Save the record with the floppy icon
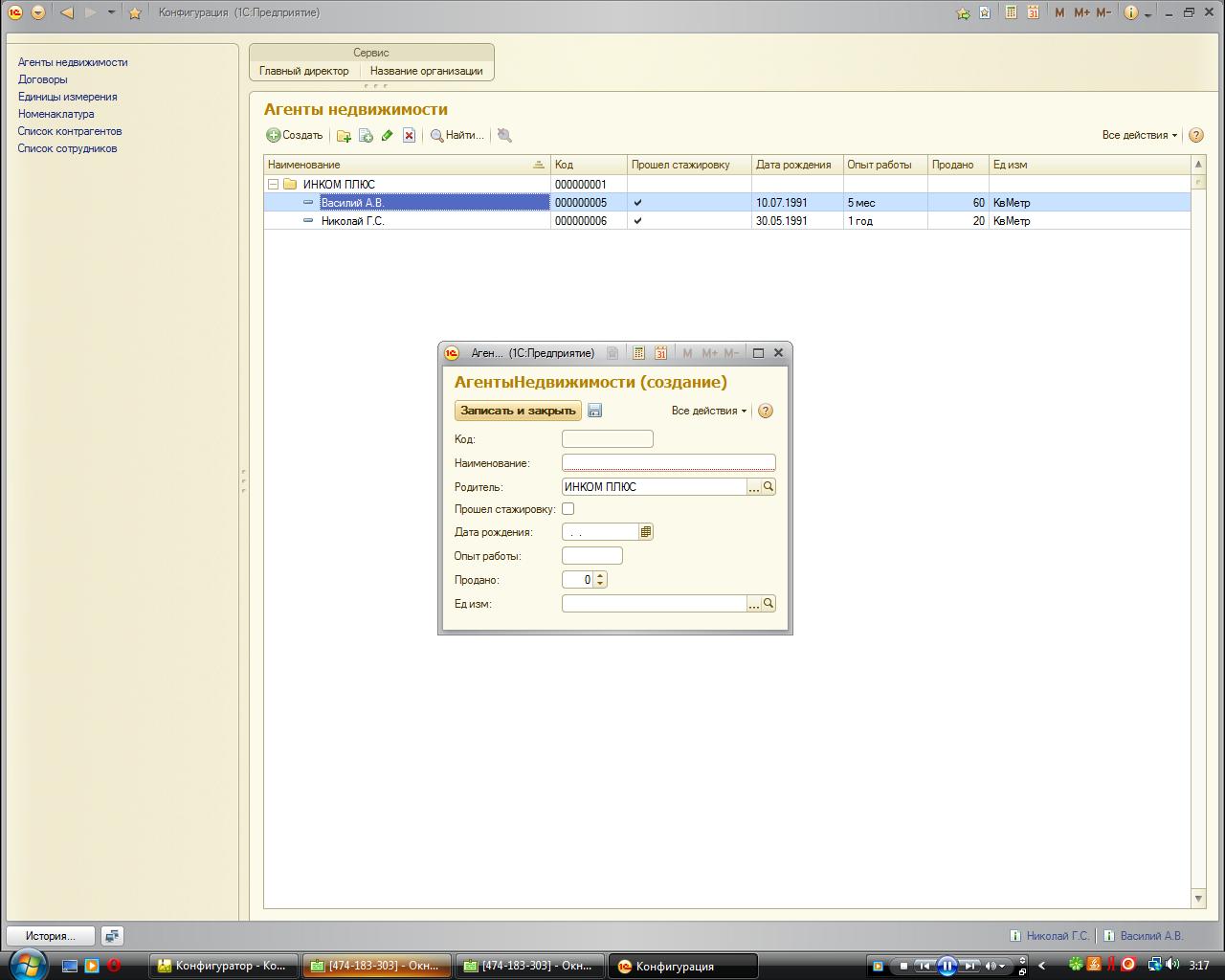Screen dimensions: 1225x980 pyautogui.click(x=594, y=411)
